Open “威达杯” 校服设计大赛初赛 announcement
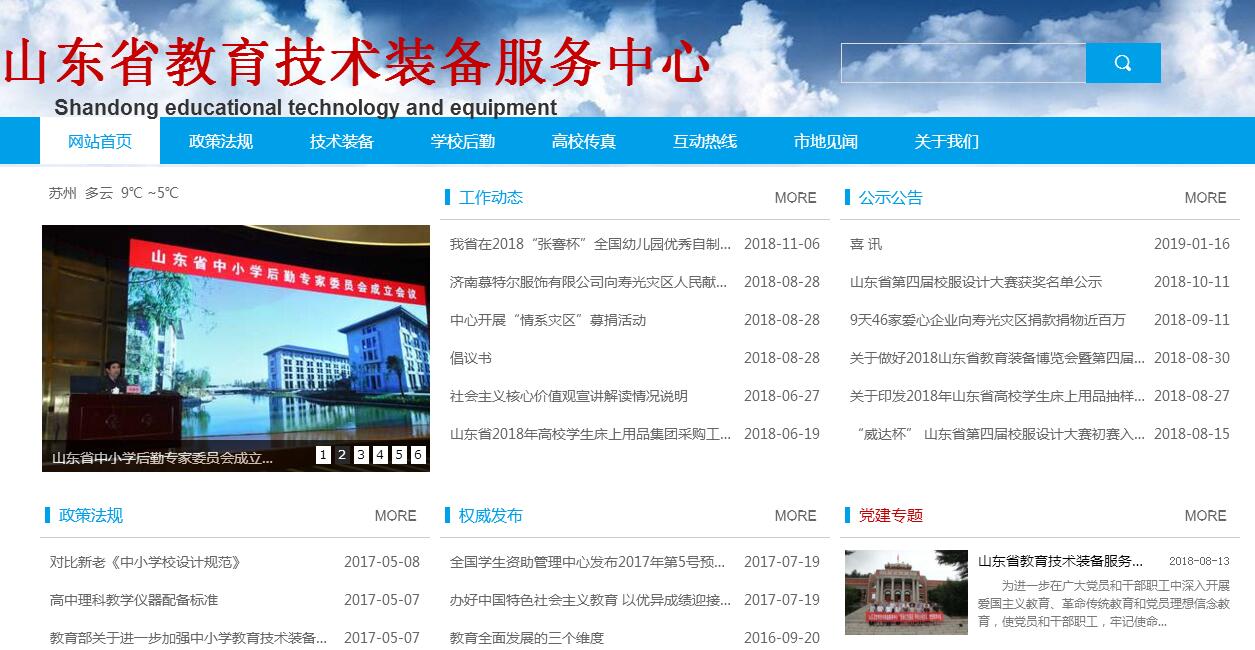Viewport: 1255px width, 650px height. 1001,434
